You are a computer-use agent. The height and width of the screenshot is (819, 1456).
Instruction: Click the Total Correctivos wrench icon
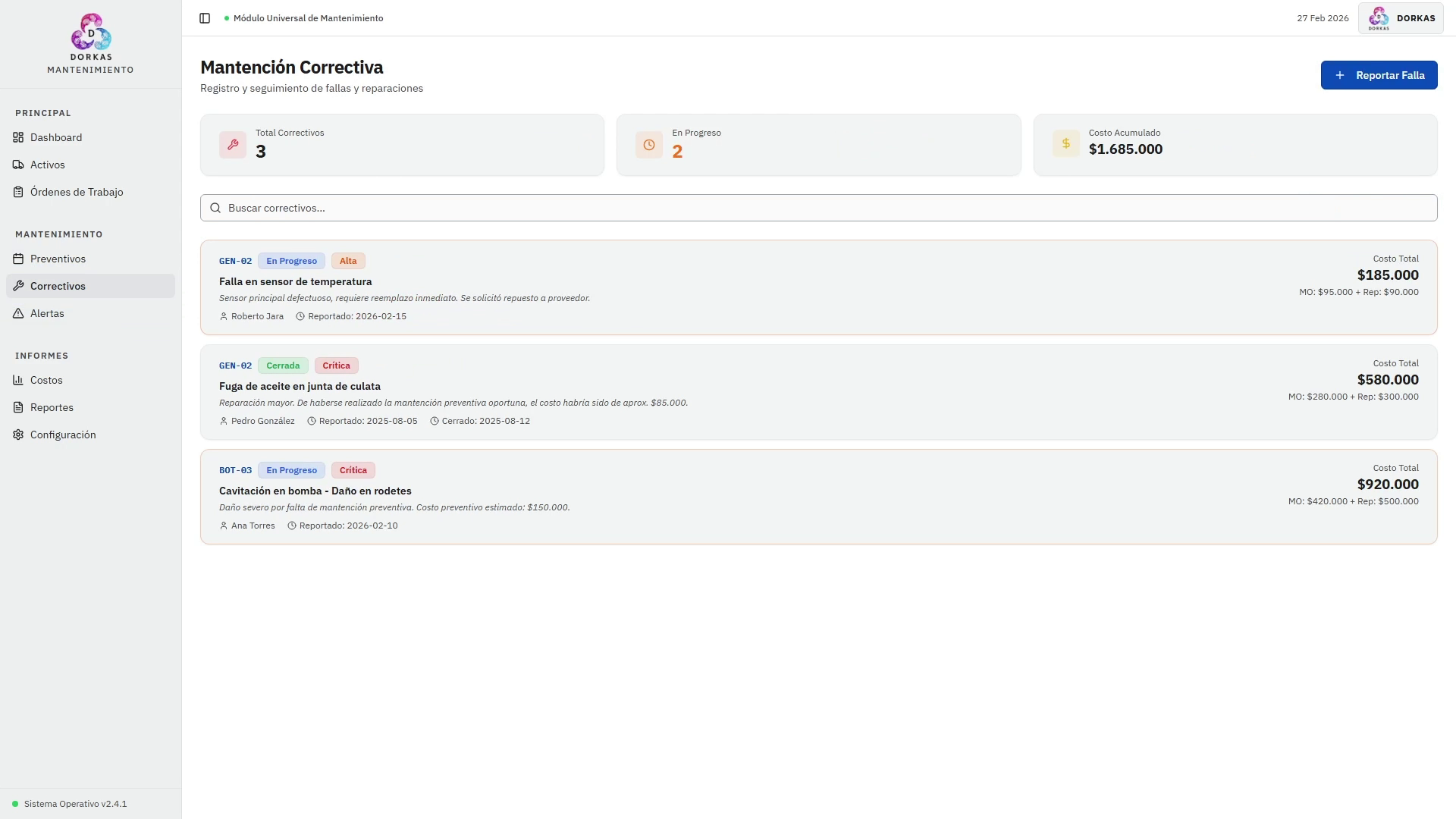tap(233, 145)
